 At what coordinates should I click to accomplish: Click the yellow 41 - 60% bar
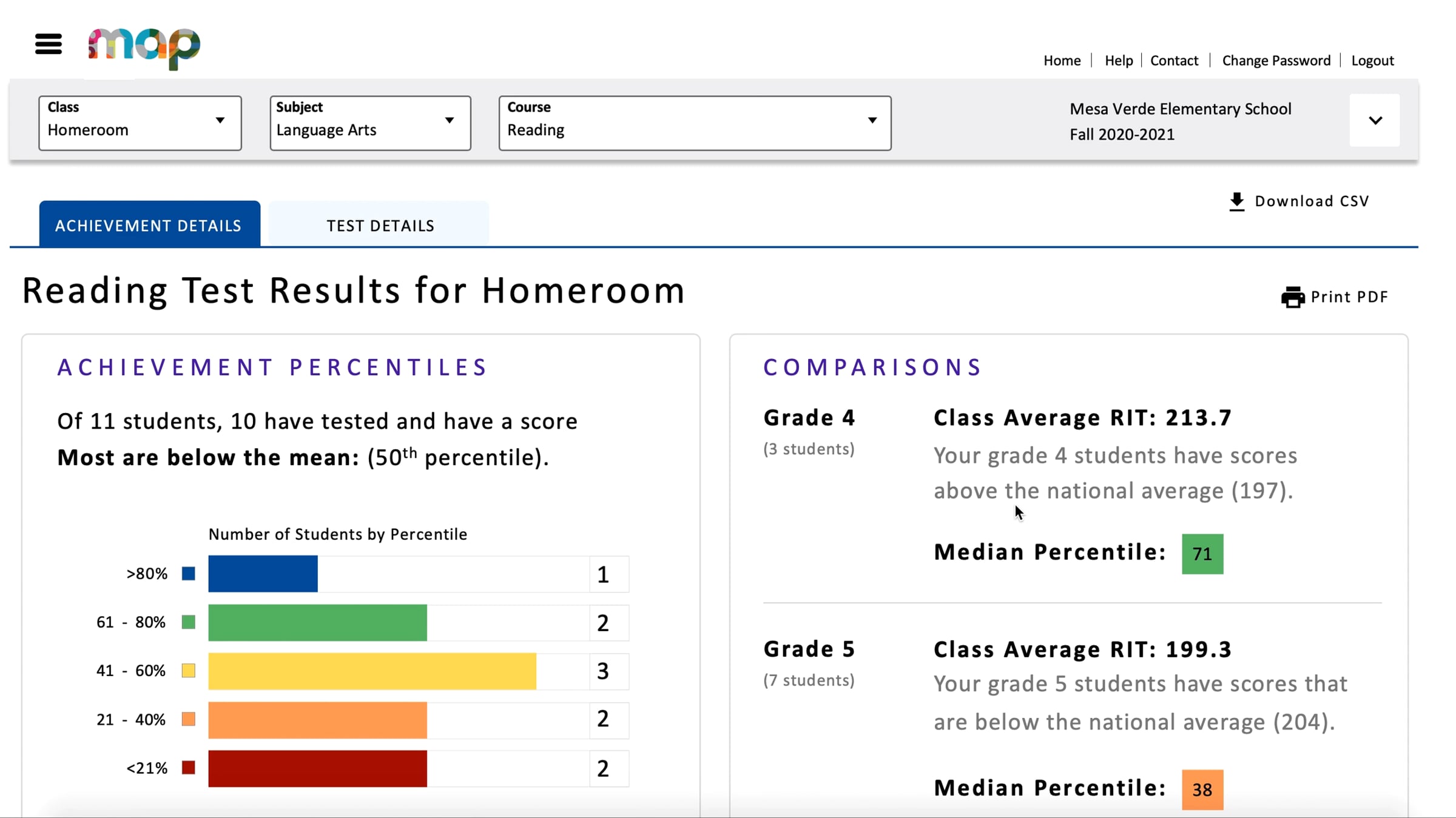(372, 671)
